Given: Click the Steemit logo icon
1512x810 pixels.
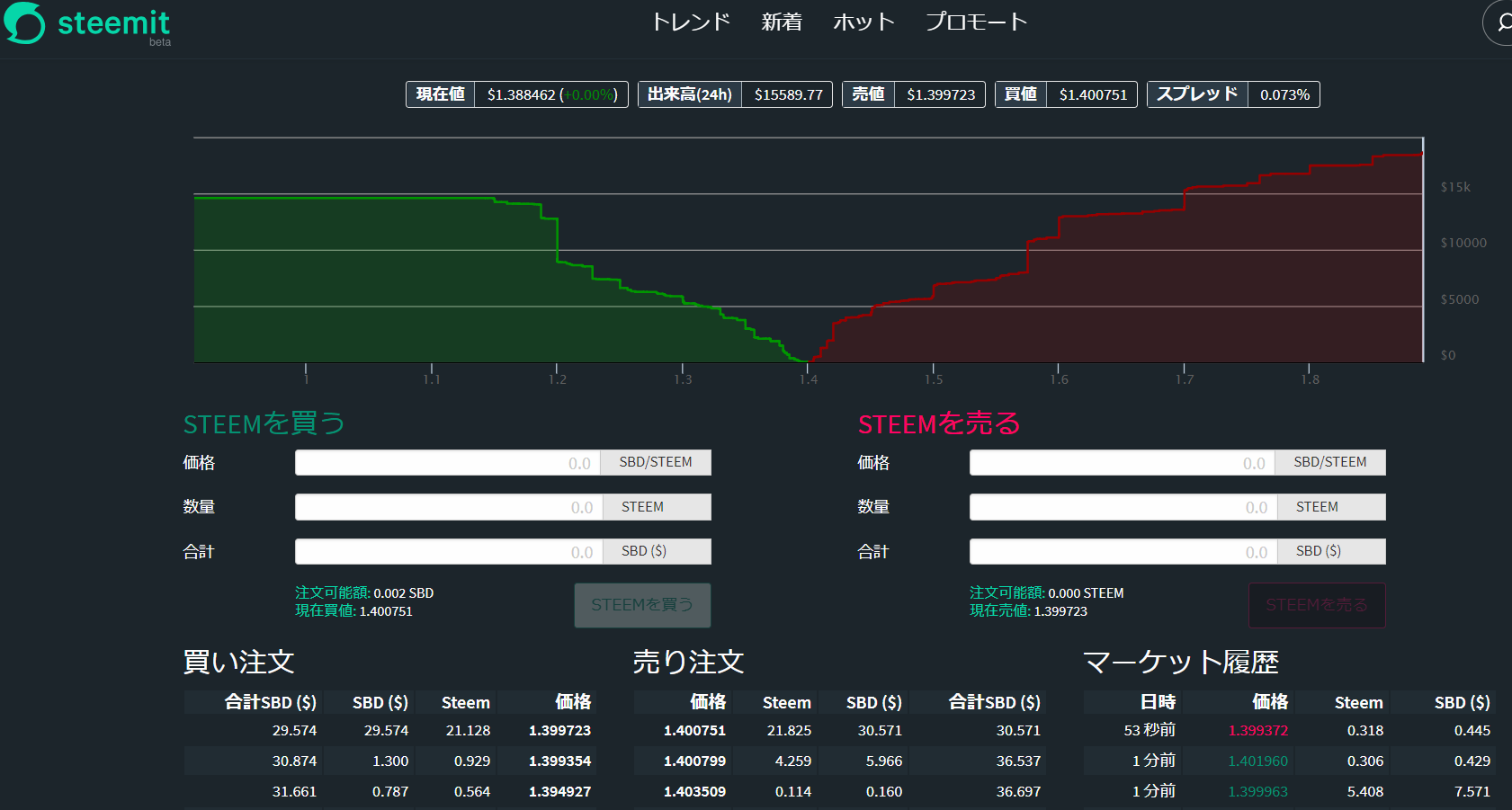Looking at the screenshot, I should pos(24,22).
